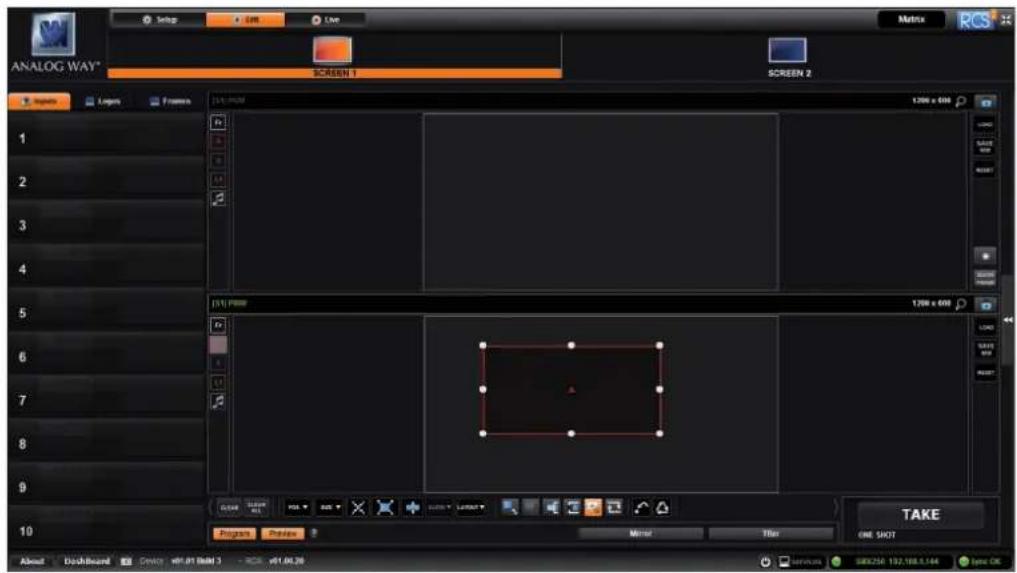Open the Setup mode tab
Viewport: 1017px width, 573px height.
160,19
